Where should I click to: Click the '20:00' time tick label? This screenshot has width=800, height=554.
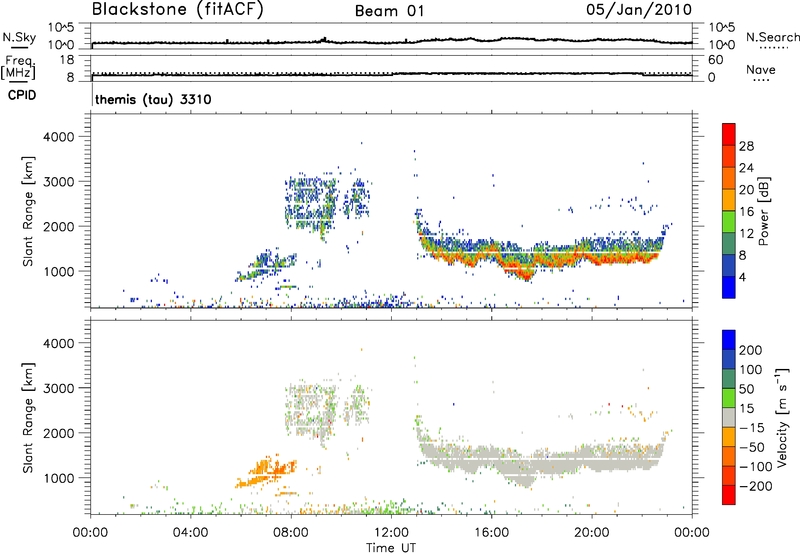point(591,533)
